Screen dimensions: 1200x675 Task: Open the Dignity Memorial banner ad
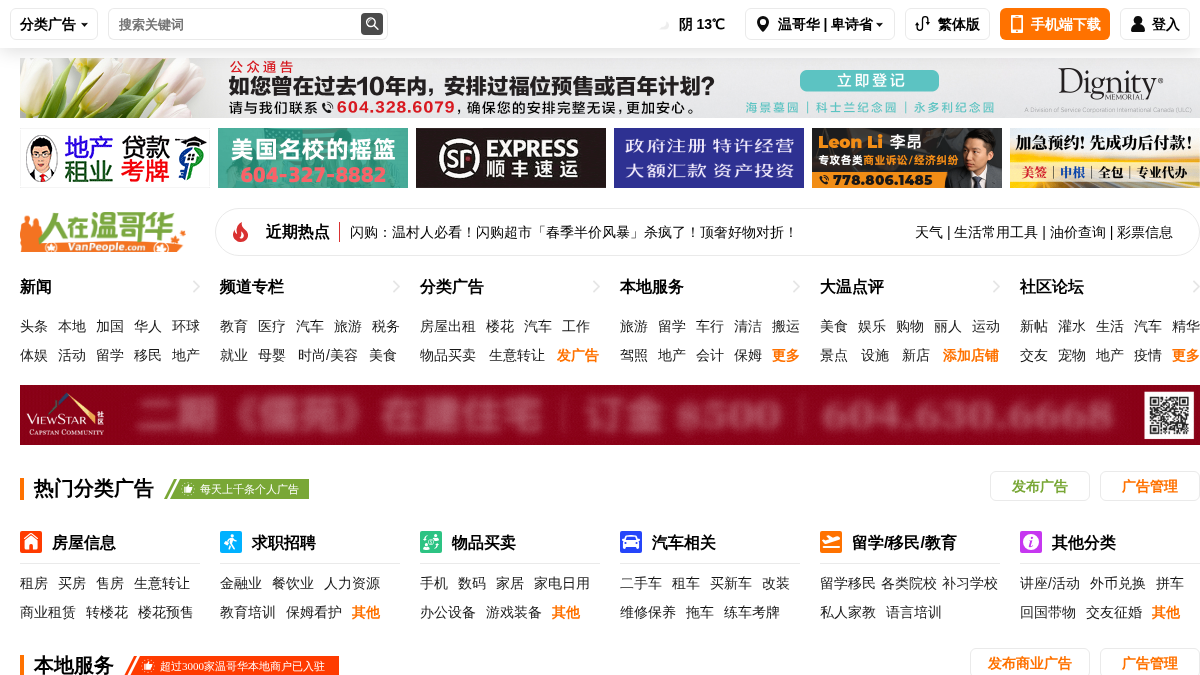click(x=610, y=88)
